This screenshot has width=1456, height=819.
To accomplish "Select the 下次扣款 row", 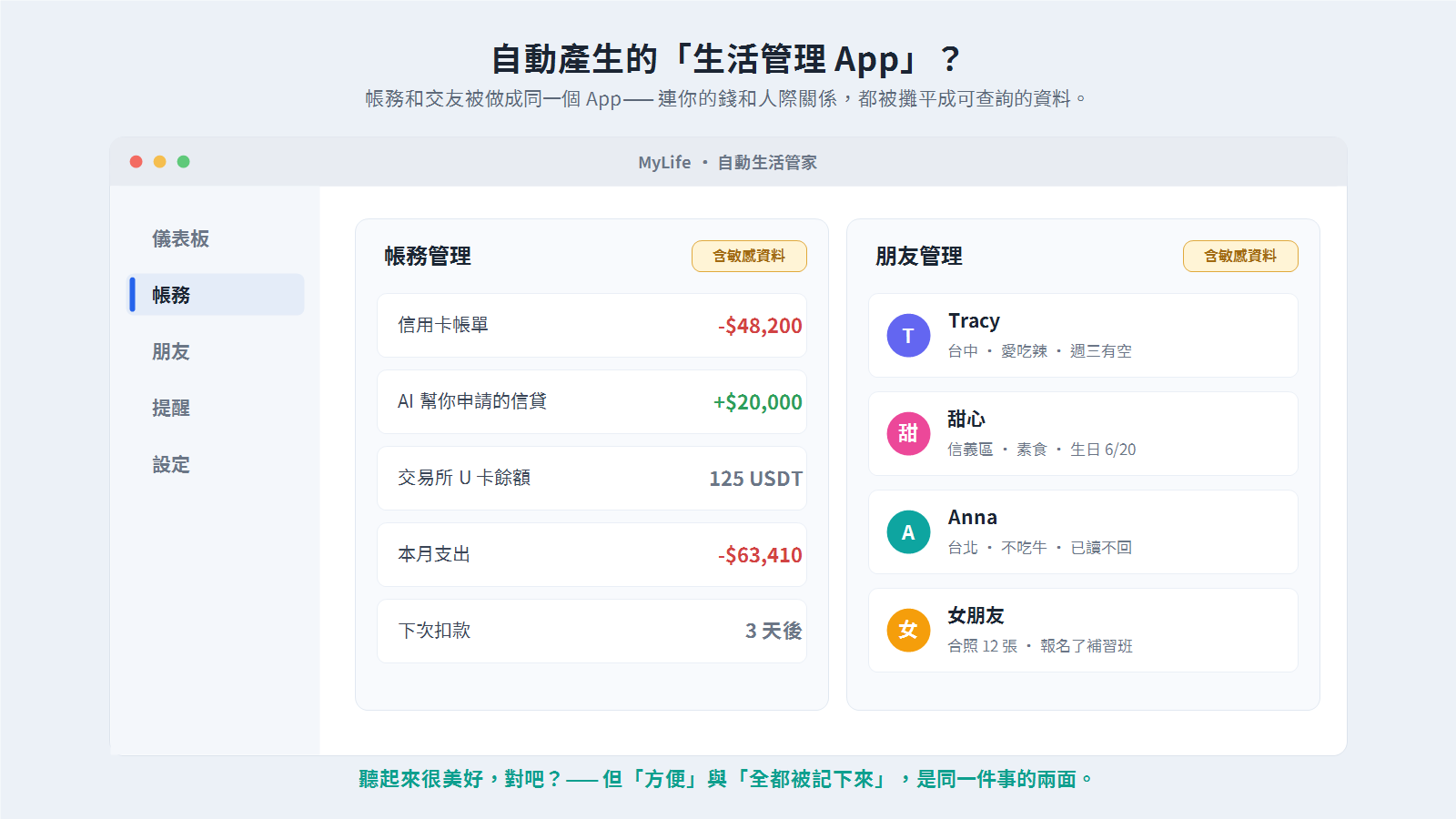I will click(591, 632).
